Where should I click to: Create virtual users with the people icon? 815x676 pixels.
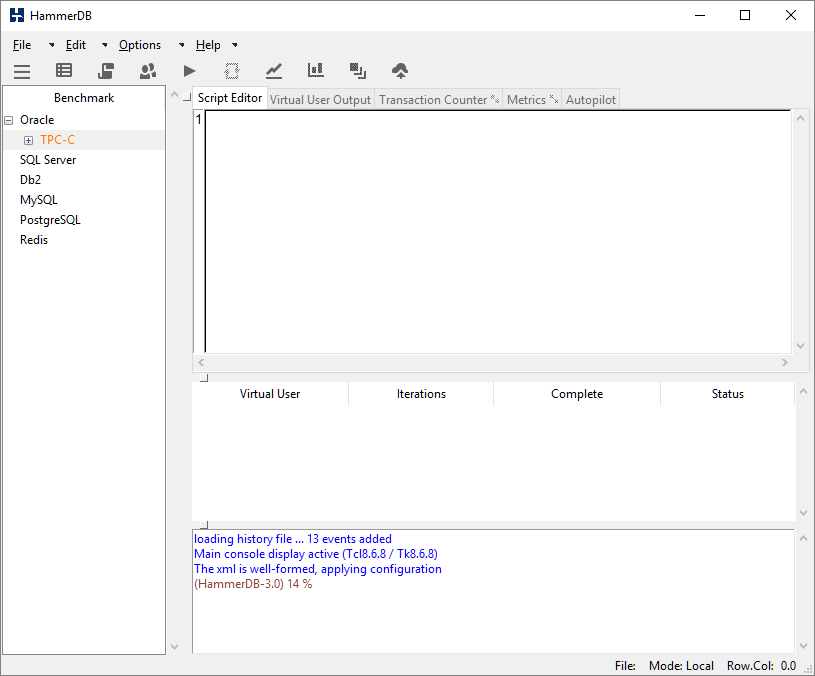(x=148, y=71)
